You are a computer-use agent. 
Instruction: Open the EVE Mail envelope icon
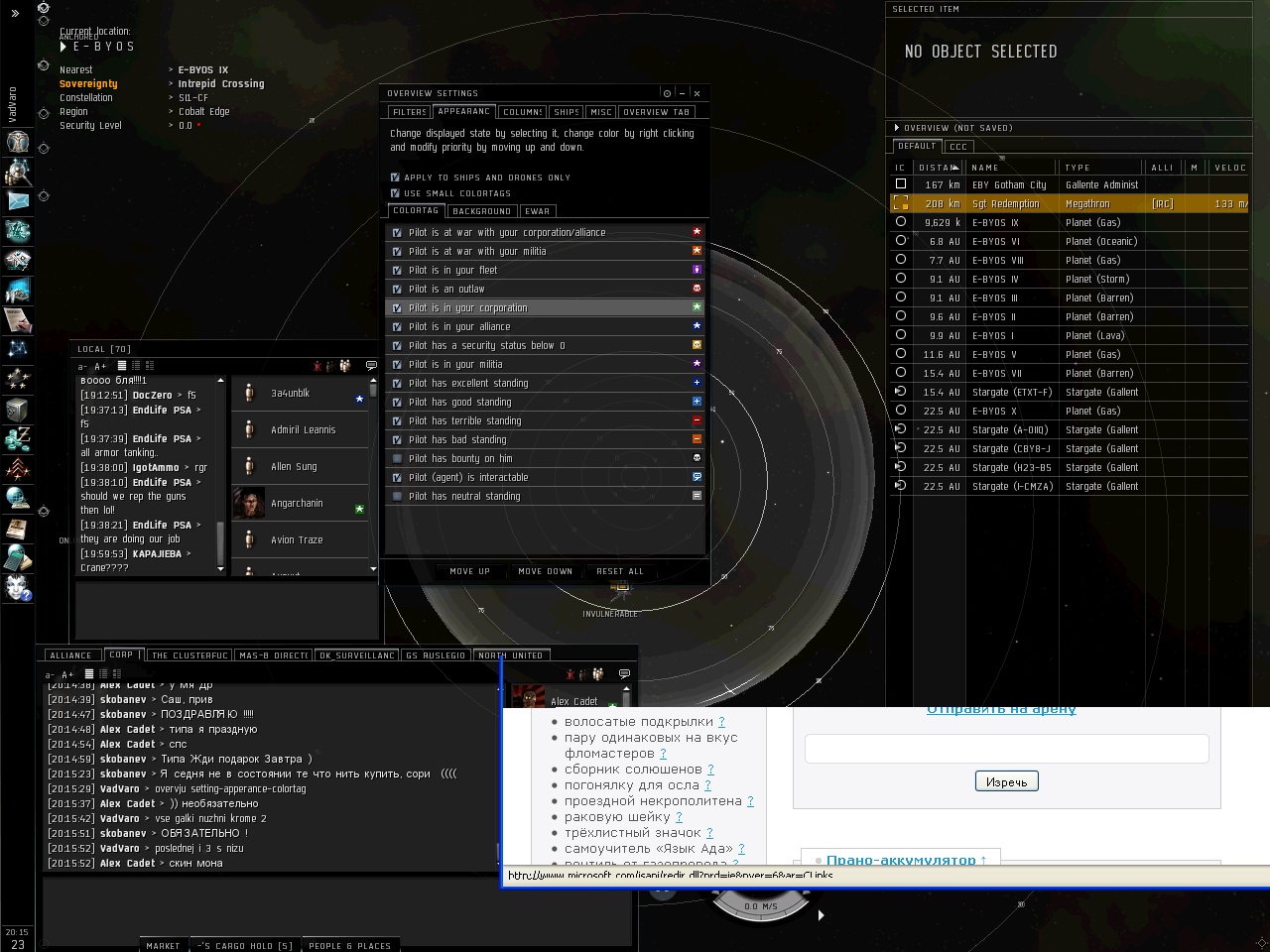click(18, 201)
